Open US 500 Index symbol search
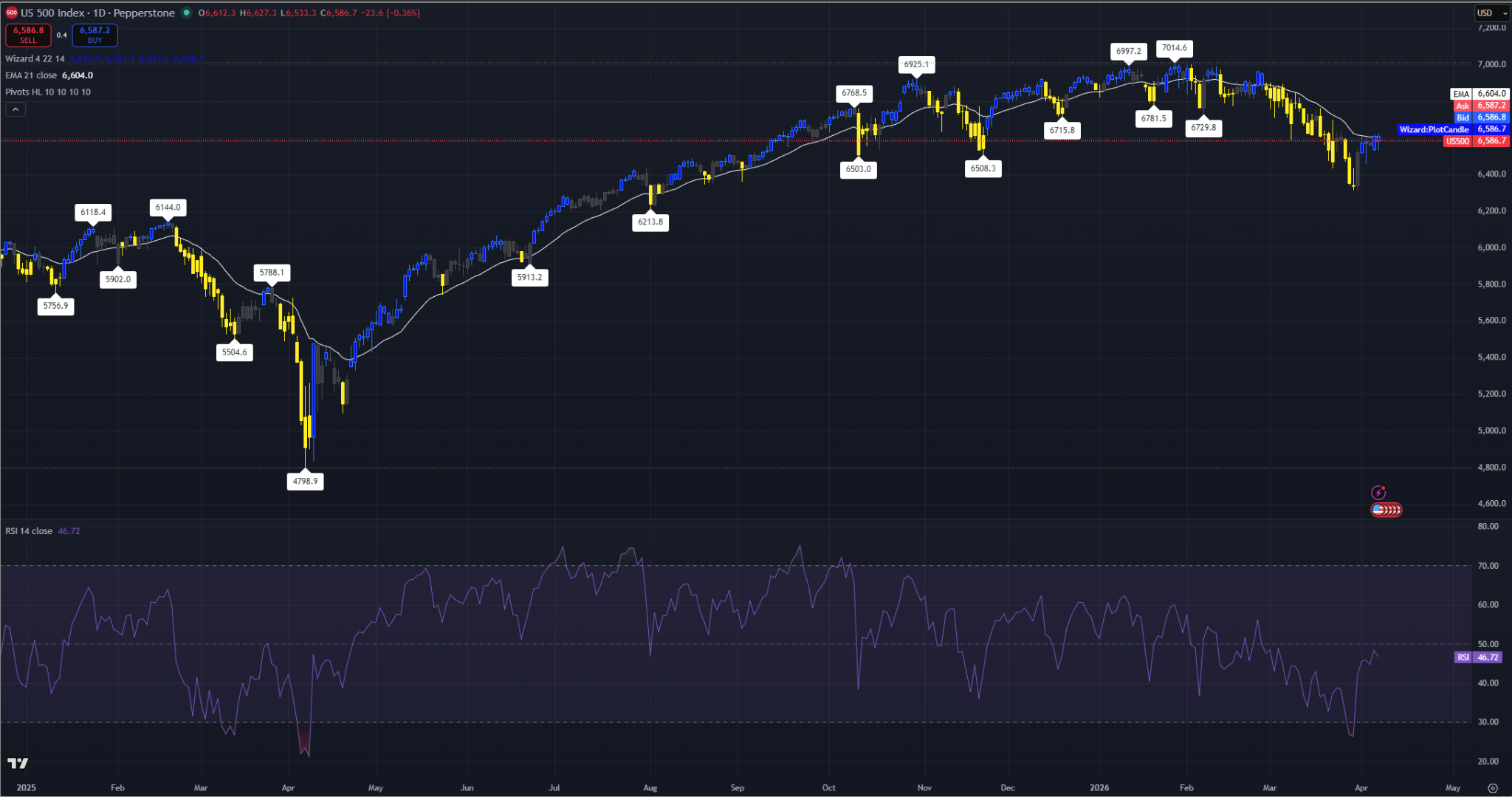The image size is (1512, 797). pos(97,13)
